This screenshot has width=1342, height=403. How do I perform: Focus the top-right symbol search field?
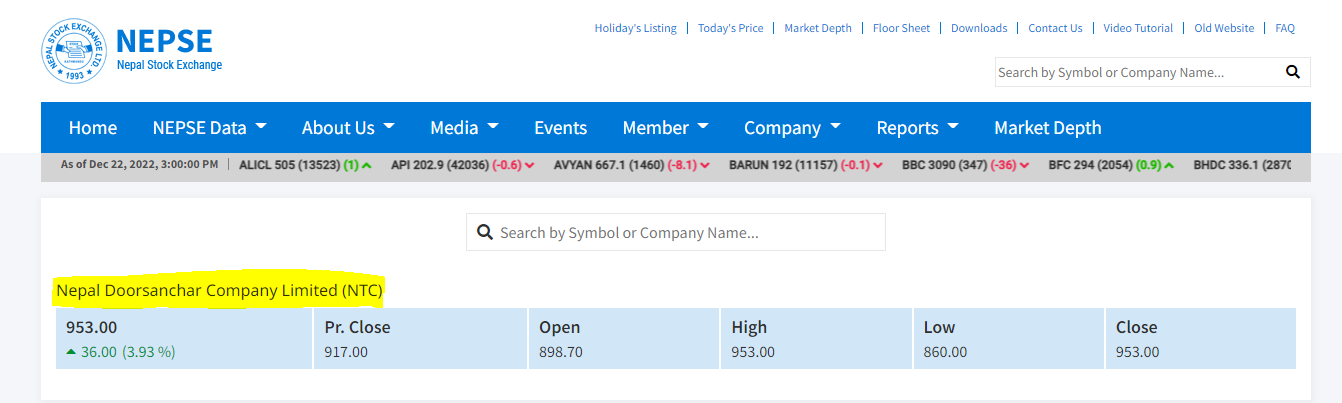pyautogui.click(x=1135, y=72)
